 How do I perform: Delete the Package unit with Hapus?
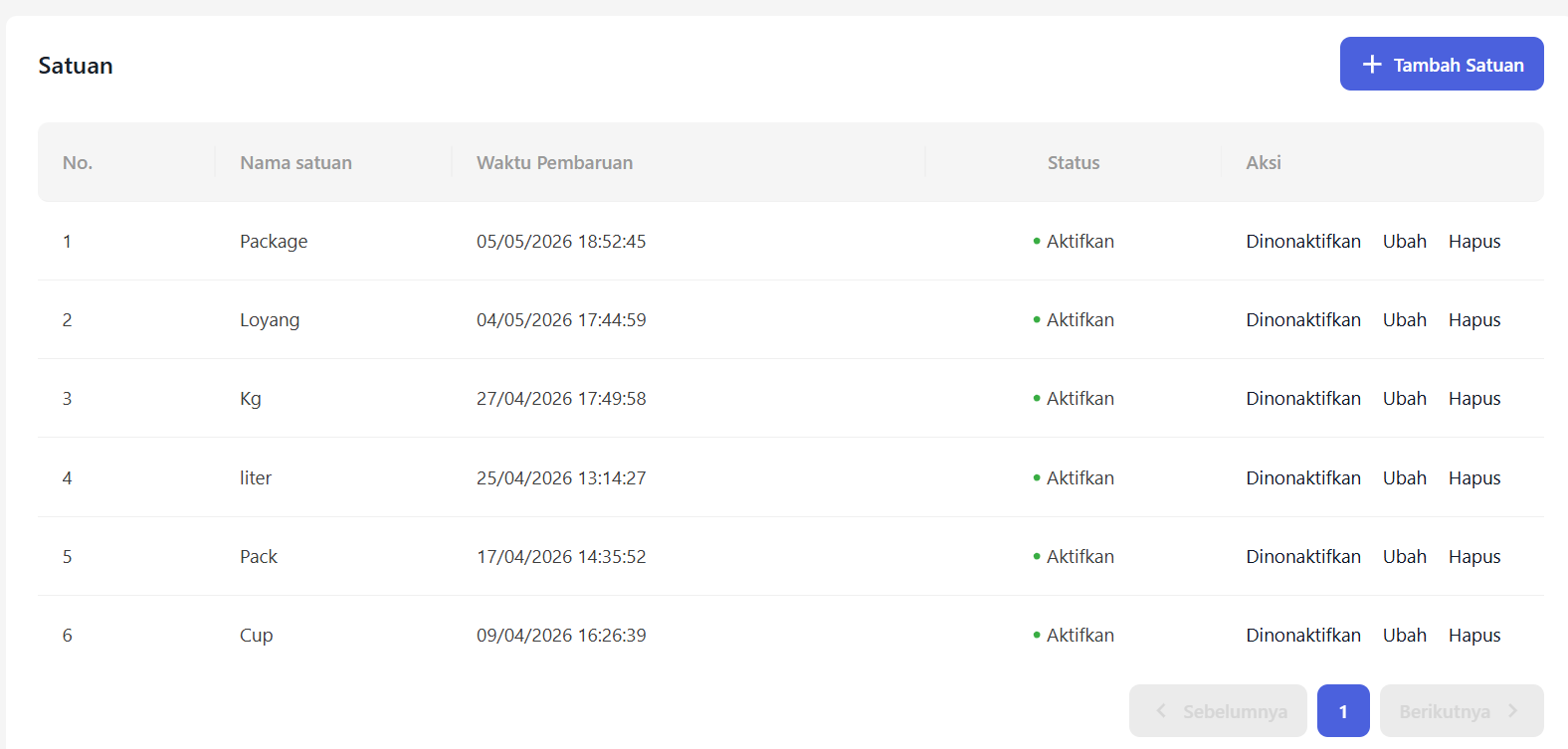tap(1474, 241)
